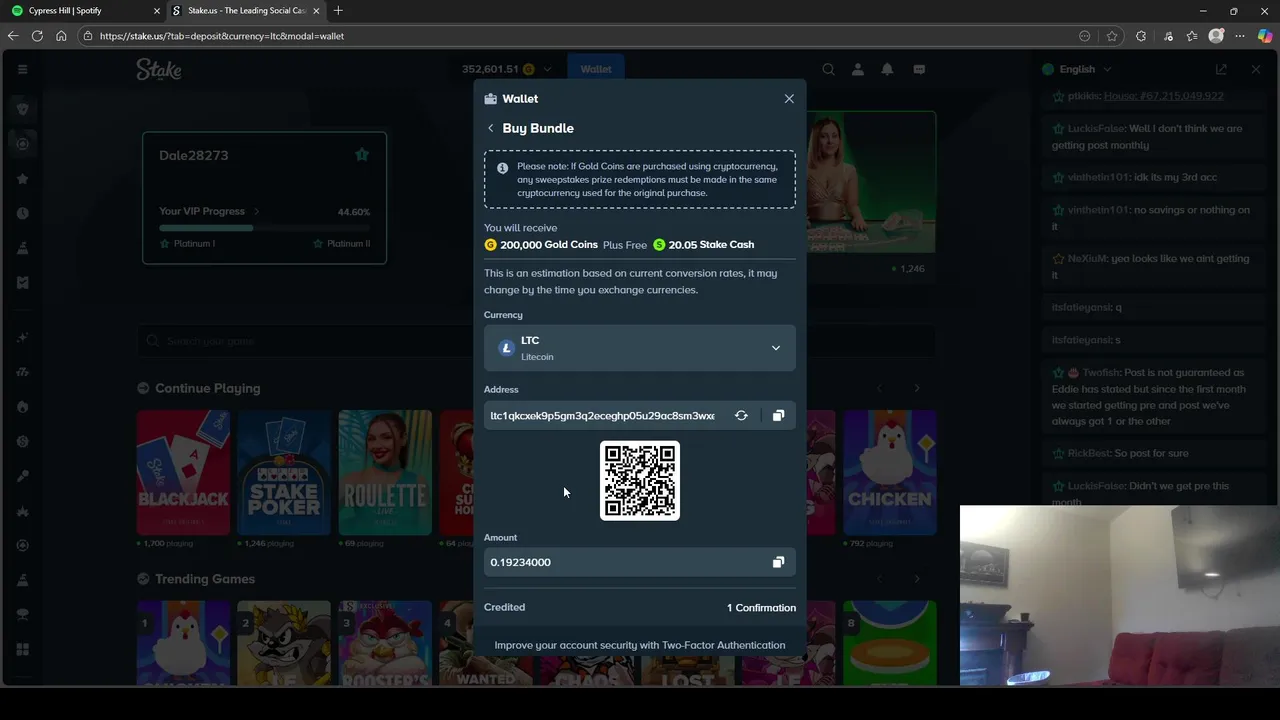This screenshot has width=1280, height=720.
Task: Open House link in ptkikis message
Action: 1164,96
